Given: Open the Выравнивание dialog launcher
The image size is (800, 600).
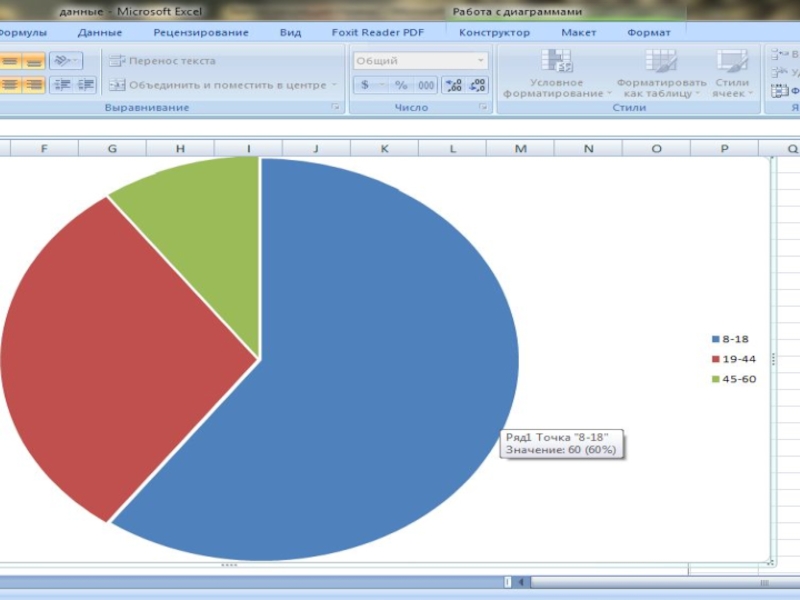Looking at the screenshot, I should point(336,107).
